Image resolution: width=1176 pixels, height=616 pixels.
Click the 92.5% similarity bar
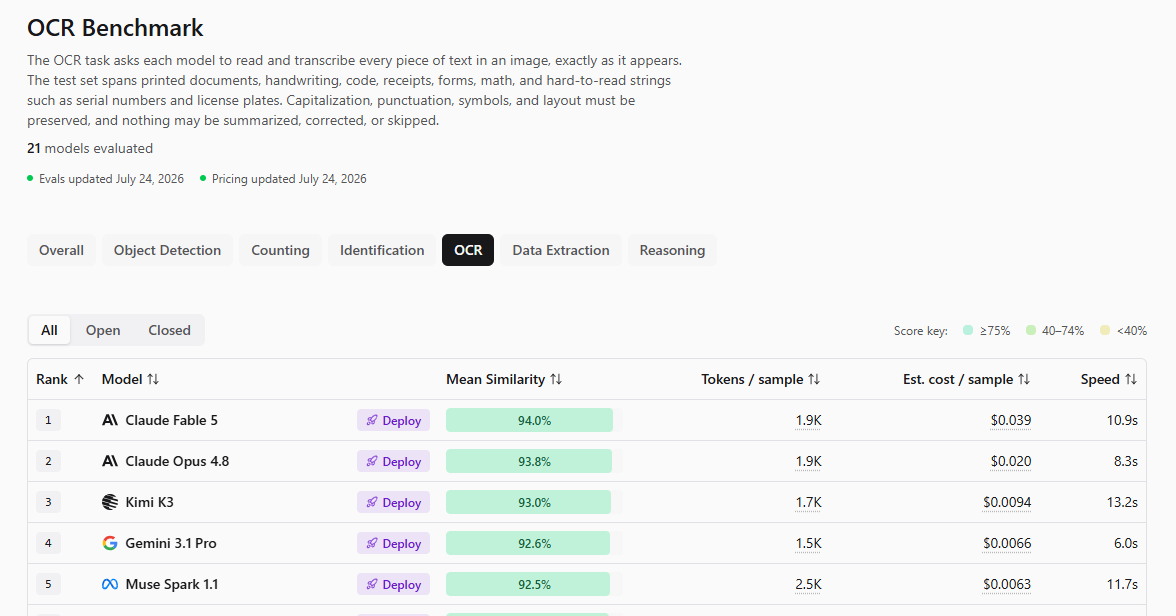click(528, 584)
